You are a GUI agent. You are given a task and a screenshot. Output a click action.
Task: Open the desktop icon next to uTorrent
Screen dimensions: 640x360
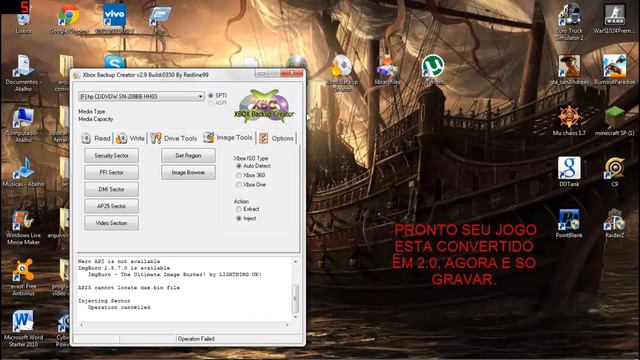tap(387, 69)
